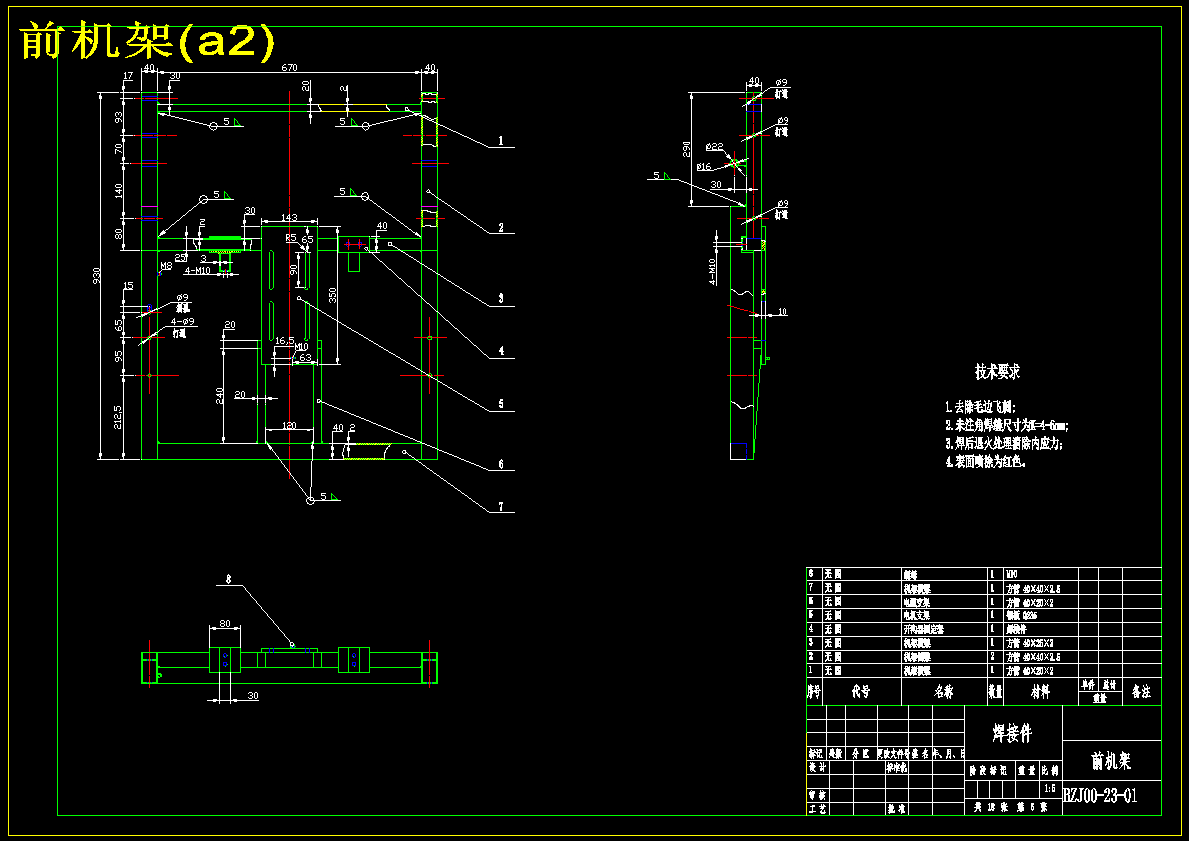Click the 212,5 dimension text
1189x841 pixels.
[x=118, y=416]
